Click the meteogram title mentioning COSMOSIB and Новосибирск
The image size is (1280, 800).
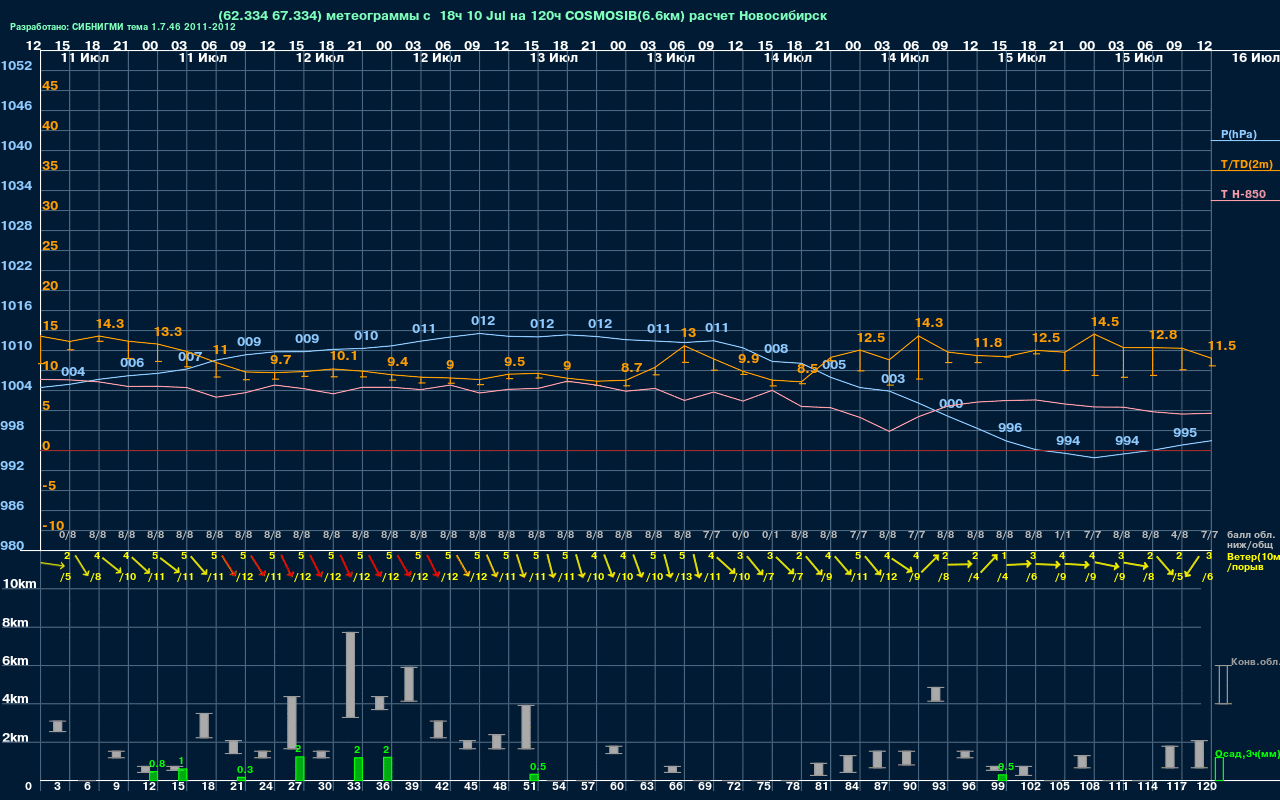click(x=522, y=16)
